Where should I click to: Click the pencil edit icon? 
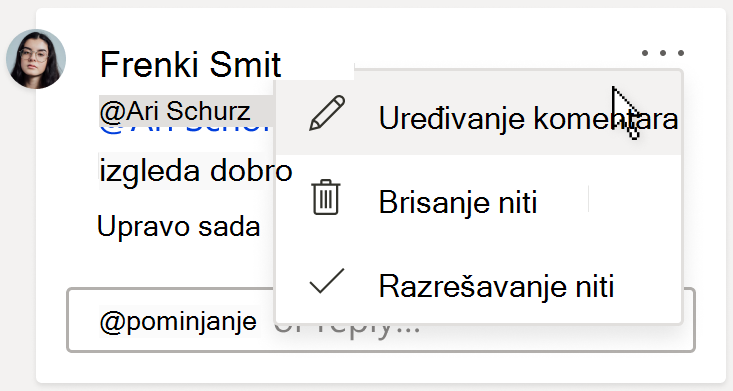point(327,113)
